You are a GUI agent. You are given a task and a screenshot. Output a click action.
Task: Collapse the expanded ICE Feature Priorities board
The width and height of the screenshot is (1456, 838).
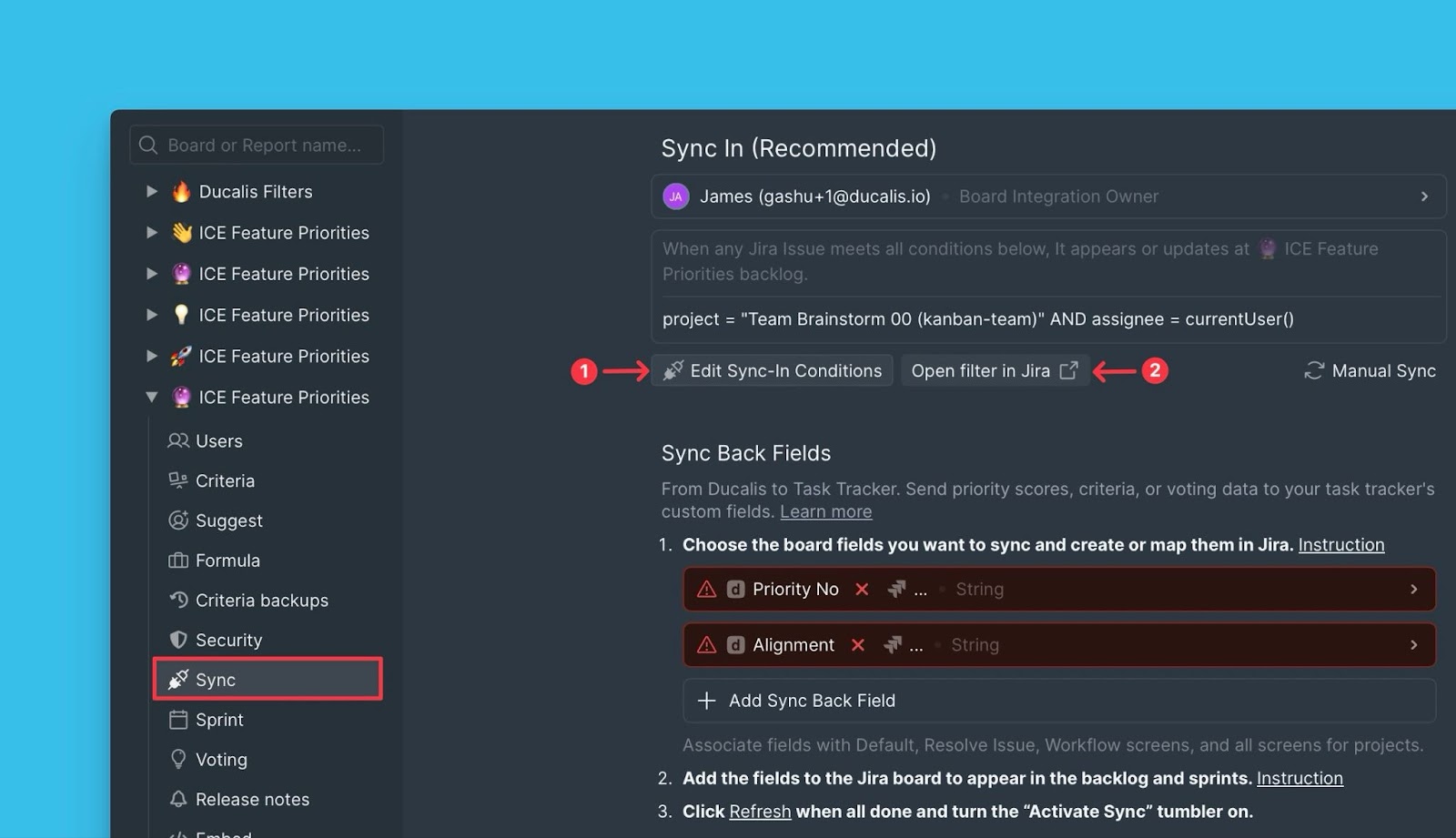152,397
